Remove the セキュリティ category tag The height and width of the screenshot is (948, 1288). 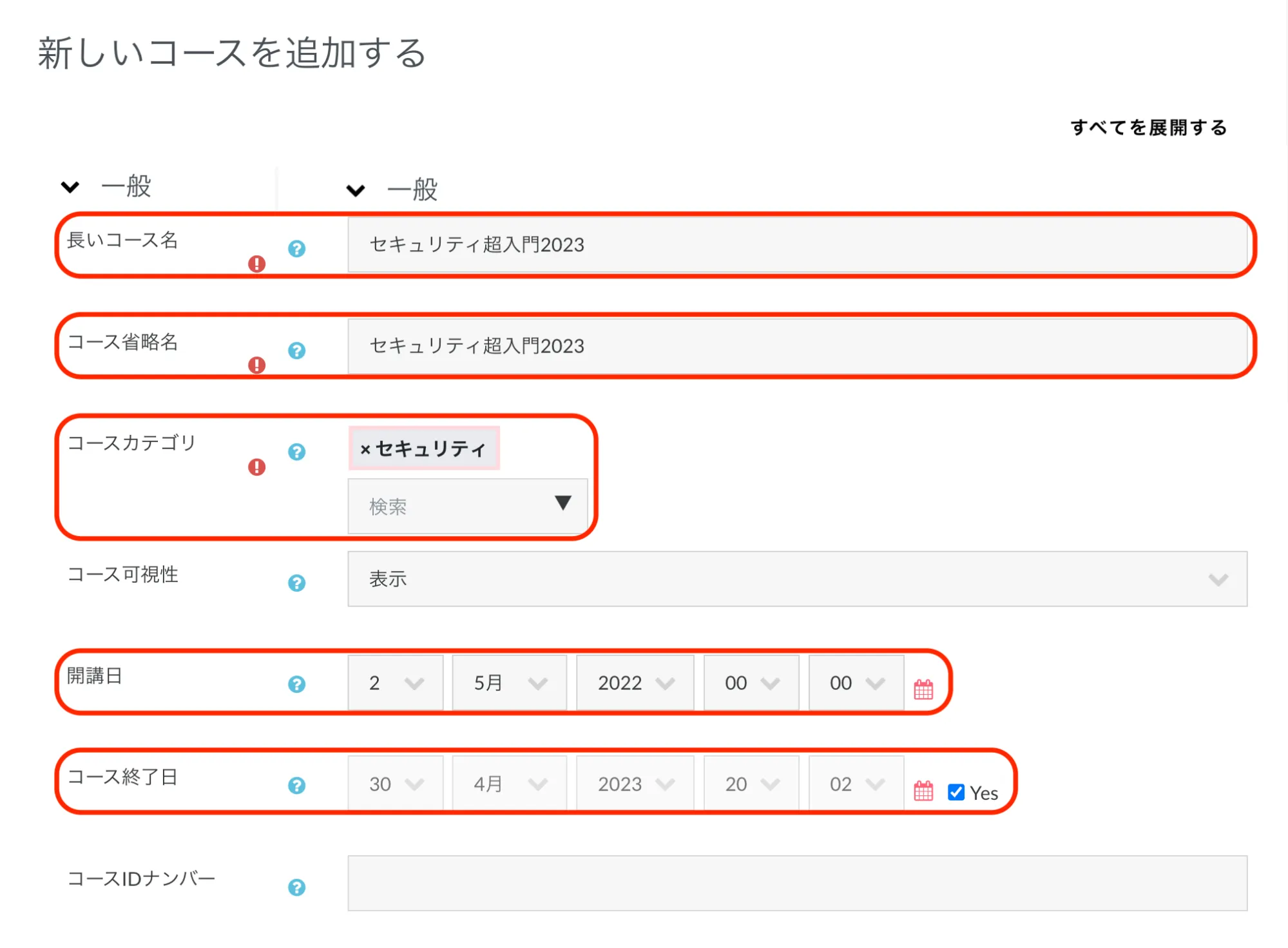365,449
